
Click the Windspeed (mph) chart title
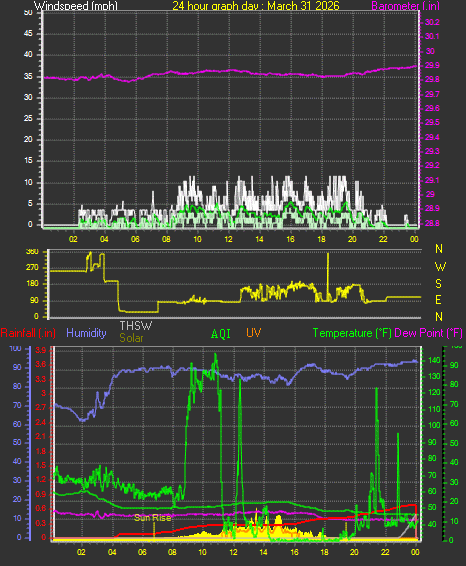[x=75, y=6]
